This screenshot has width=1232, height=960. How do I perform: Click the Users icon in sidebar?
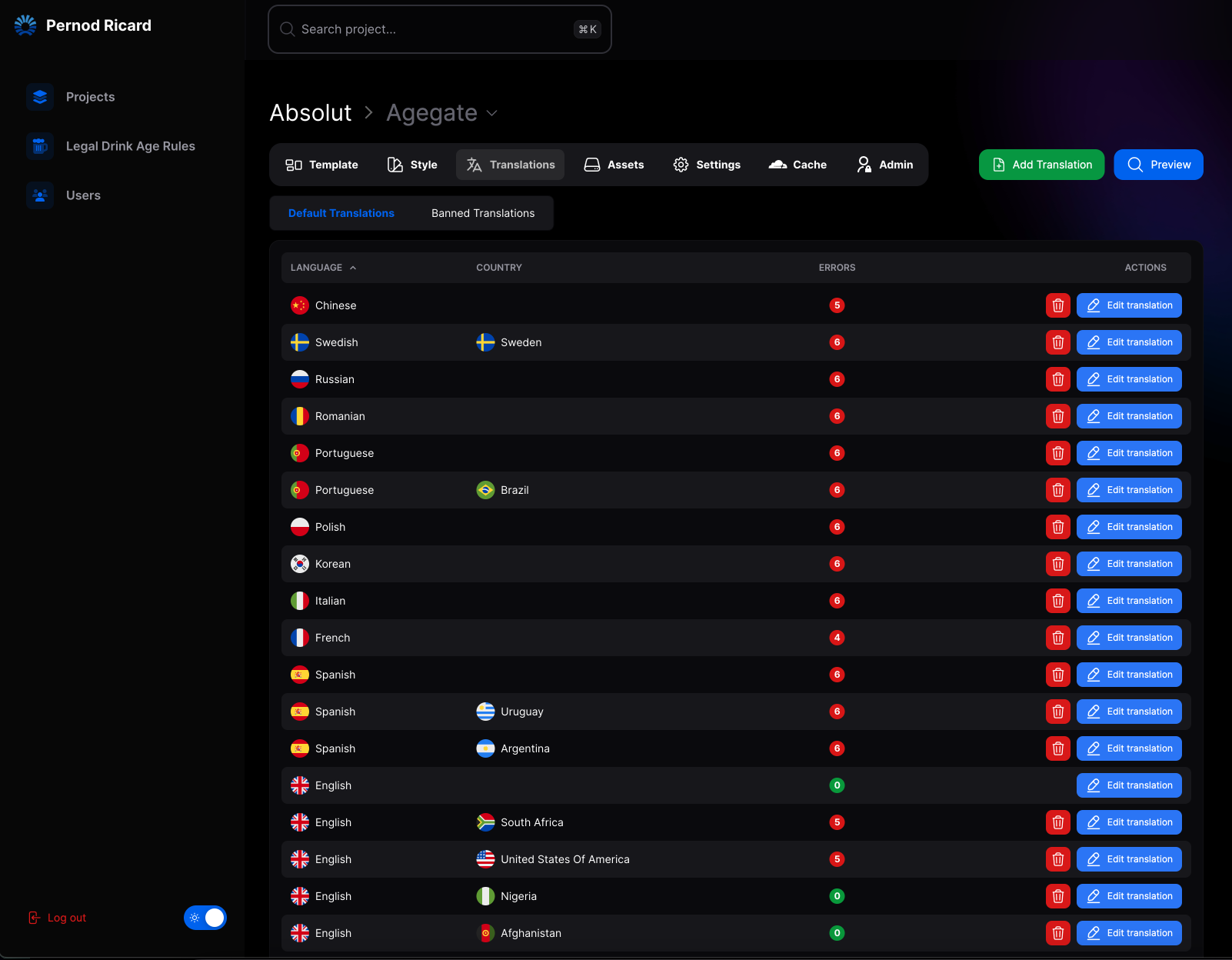(x=40, y=195)
